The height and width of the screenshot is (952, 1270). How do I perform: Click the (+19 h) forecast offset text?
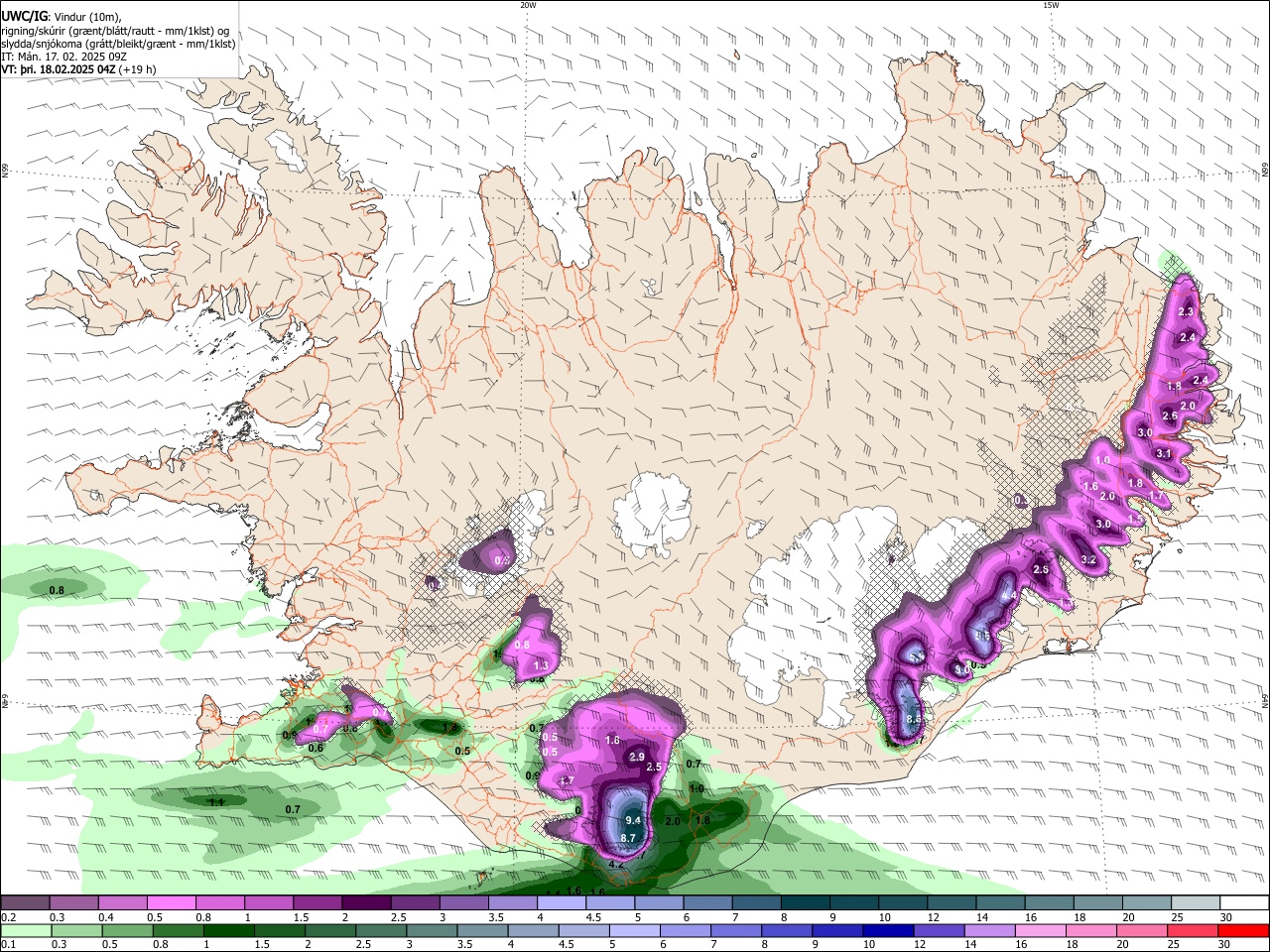(137, 70)
